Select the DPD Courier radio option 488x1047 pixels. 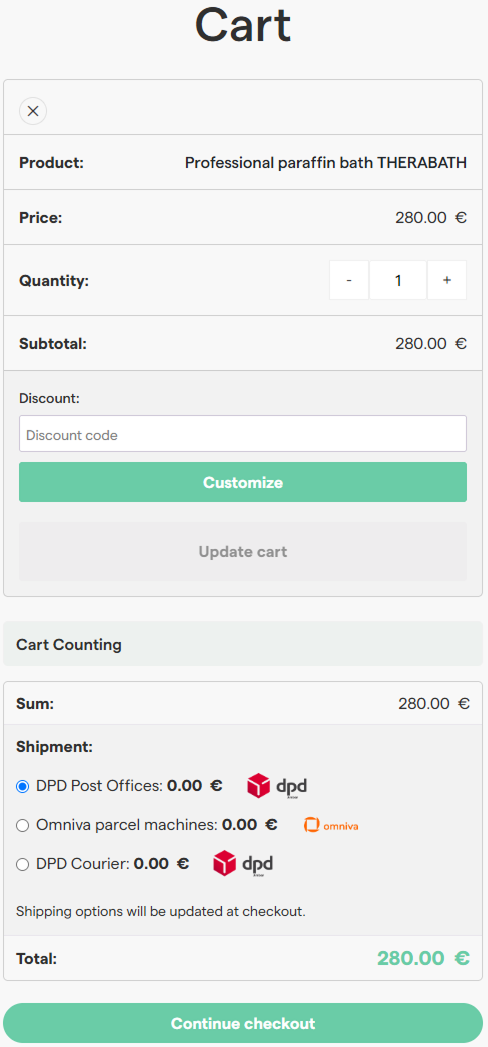click(23, 865)
